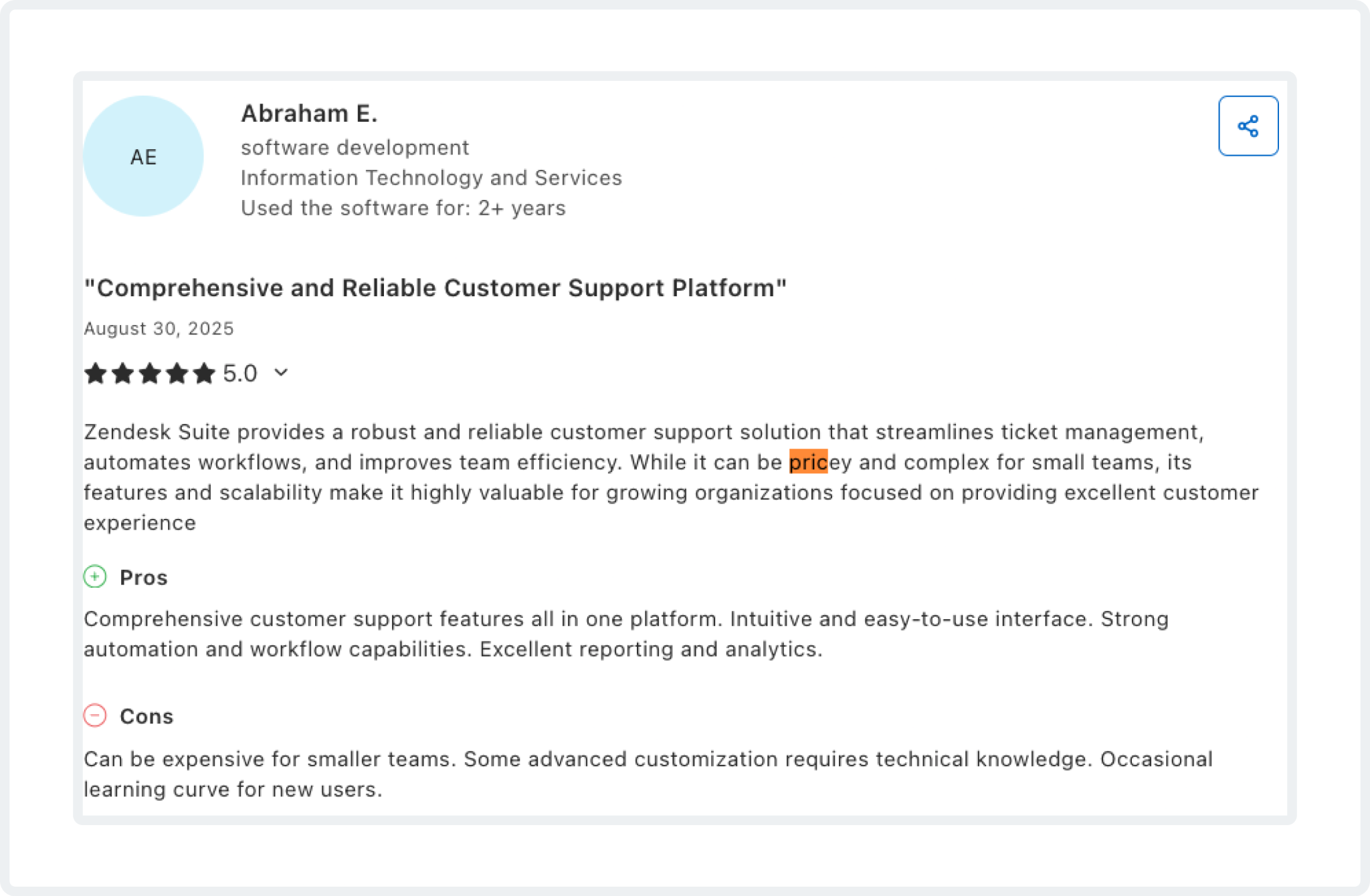Click the date August 30, 2025

point(159,328)
